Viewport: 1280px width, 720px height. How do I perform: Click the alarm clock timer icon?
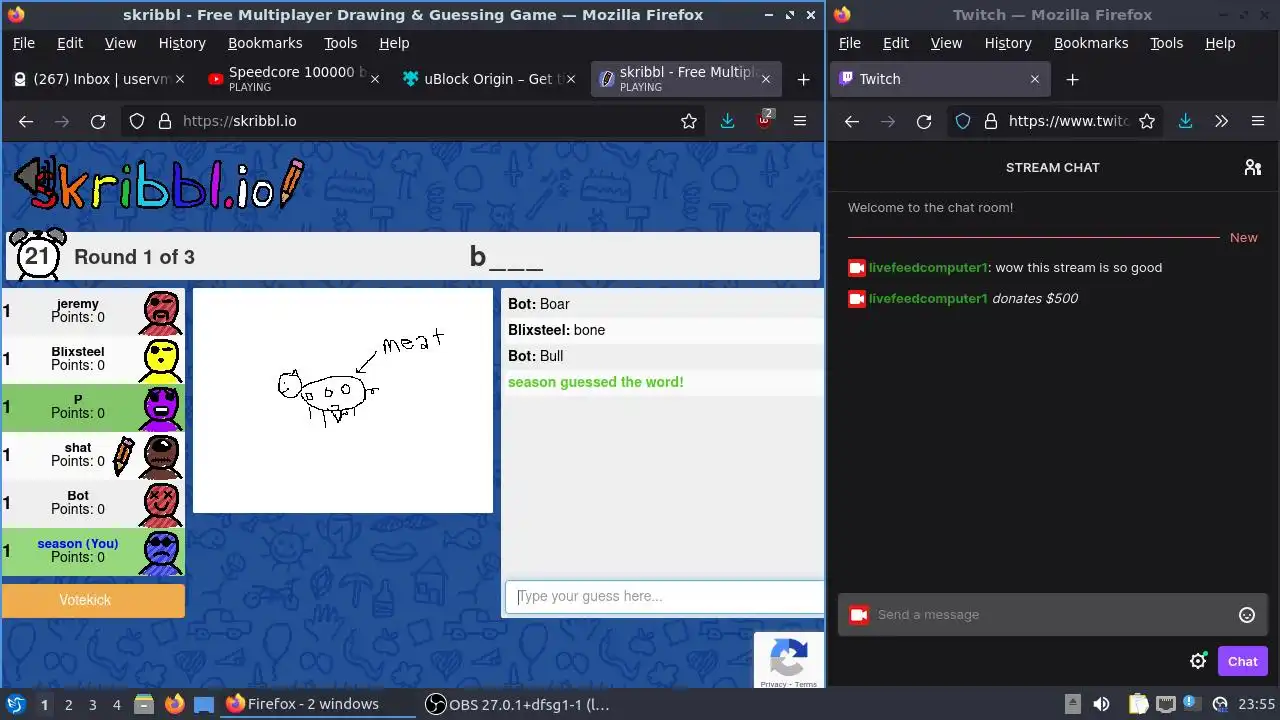coord(37,255)
